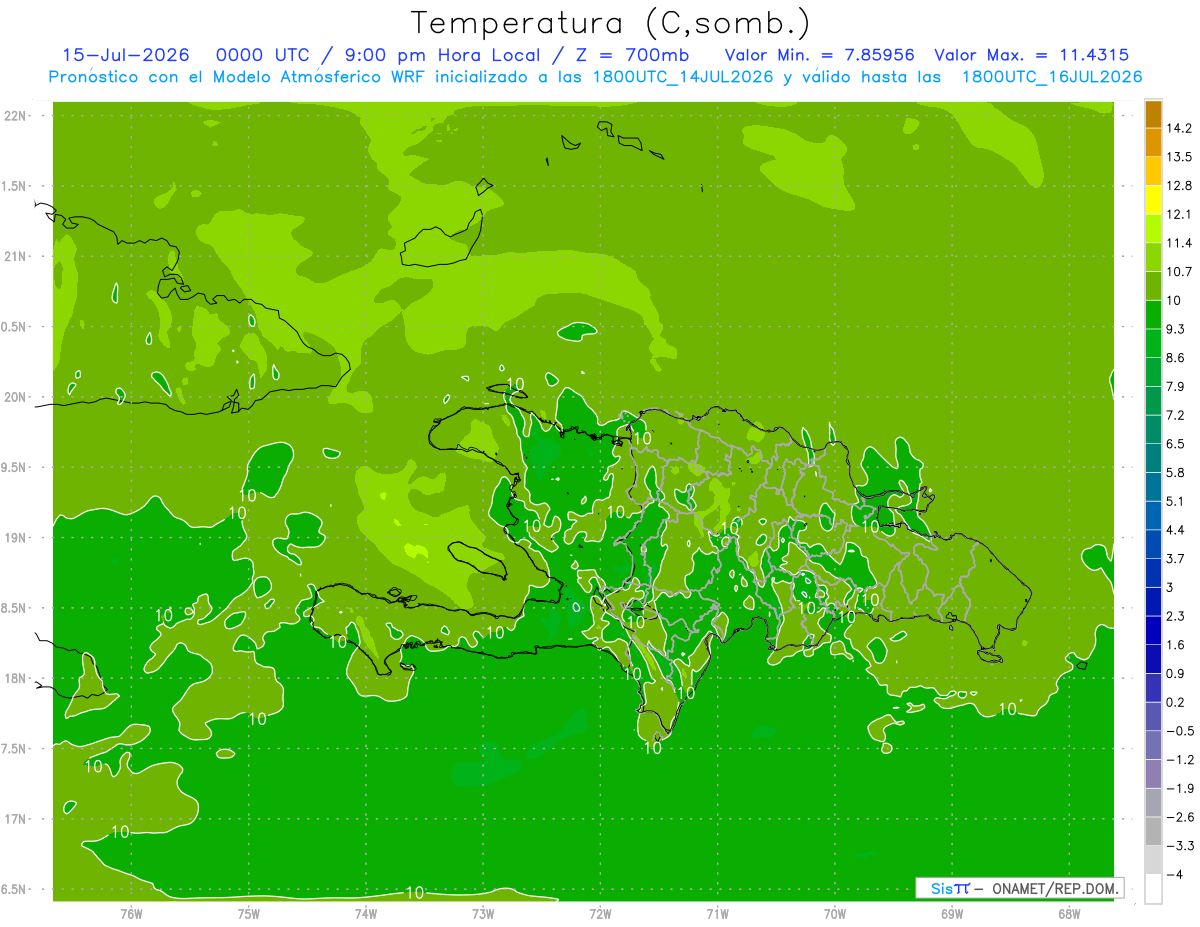
Task: Pick the dark blue band between 1.6 and 2.3
Action: (1153, 630)
